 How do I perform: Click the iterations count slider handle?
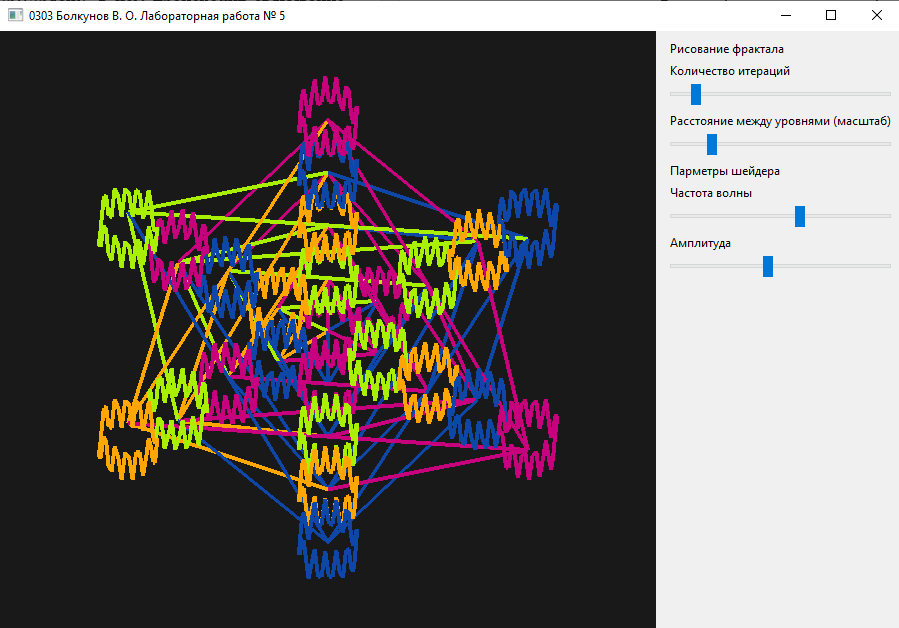point(695,94)
